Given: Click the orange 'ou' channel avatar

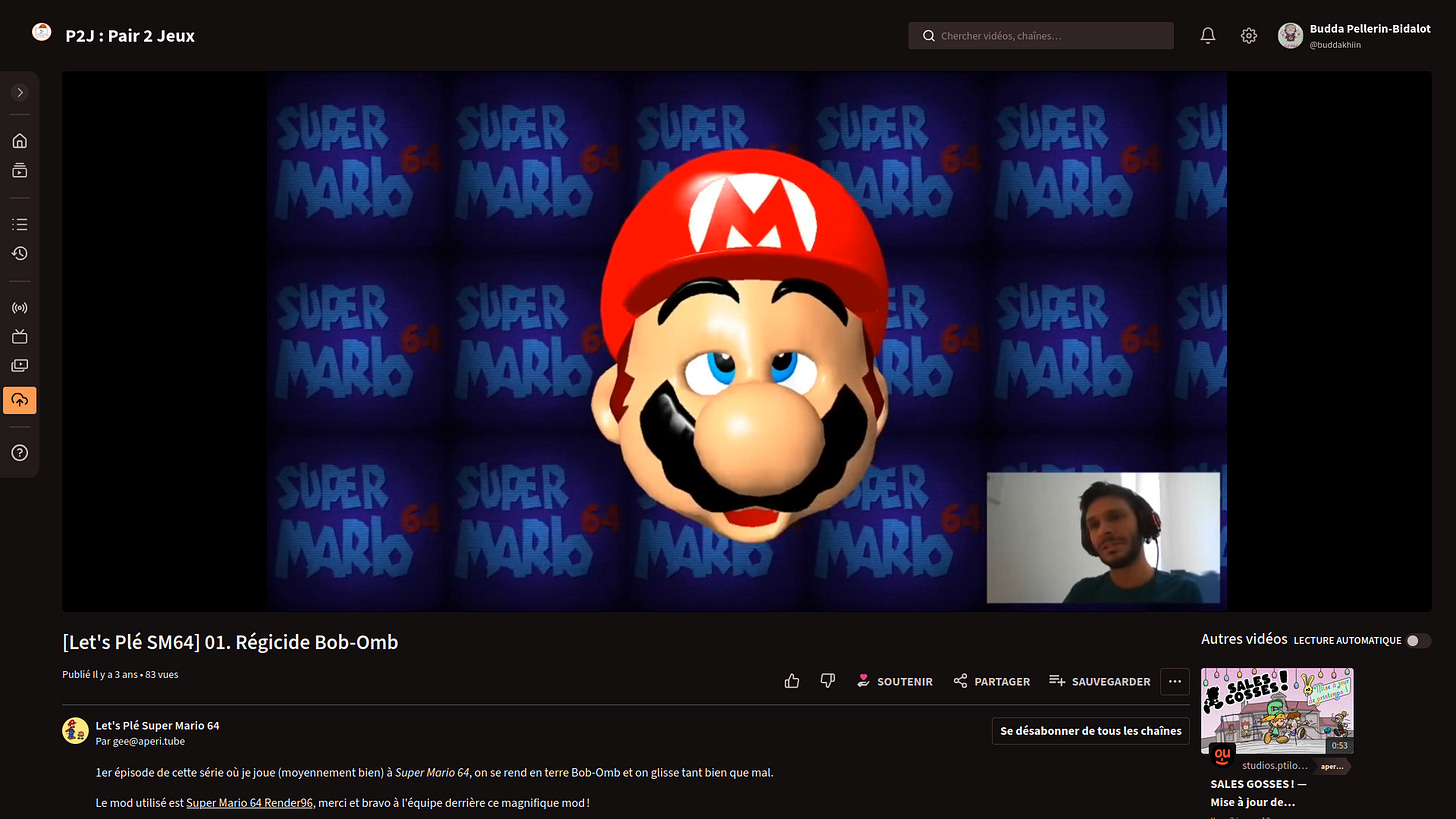Looking at the screenshot, I should pyautogui.click(x=1222, y=756).
